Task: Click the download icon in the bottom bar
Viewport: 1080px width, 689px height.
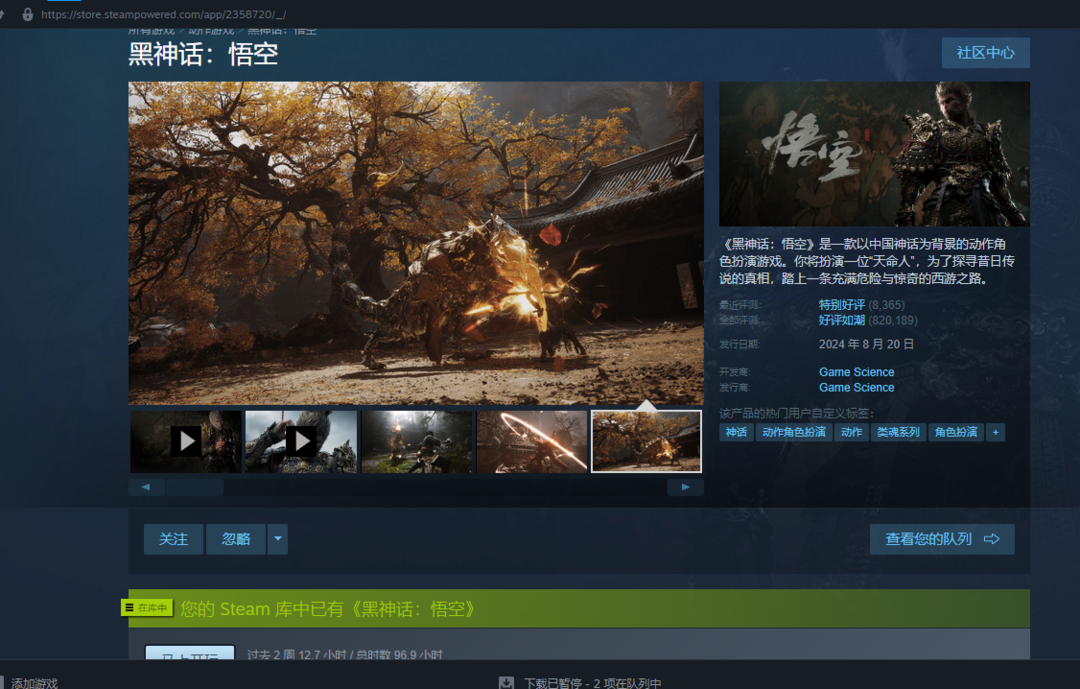Action: (x=506, y=682)
